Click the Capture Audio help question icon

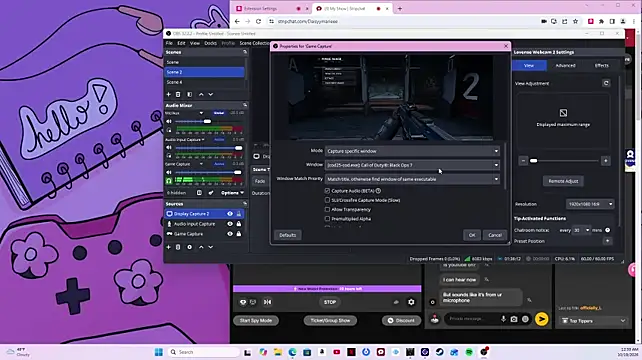coord(378,191)
